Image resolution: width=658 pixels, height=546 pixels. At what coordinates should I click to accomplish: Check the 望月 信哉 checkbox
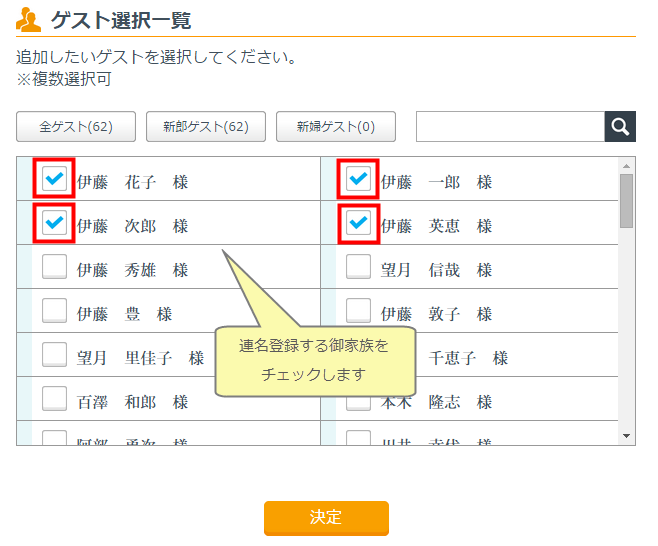[358, 267]
